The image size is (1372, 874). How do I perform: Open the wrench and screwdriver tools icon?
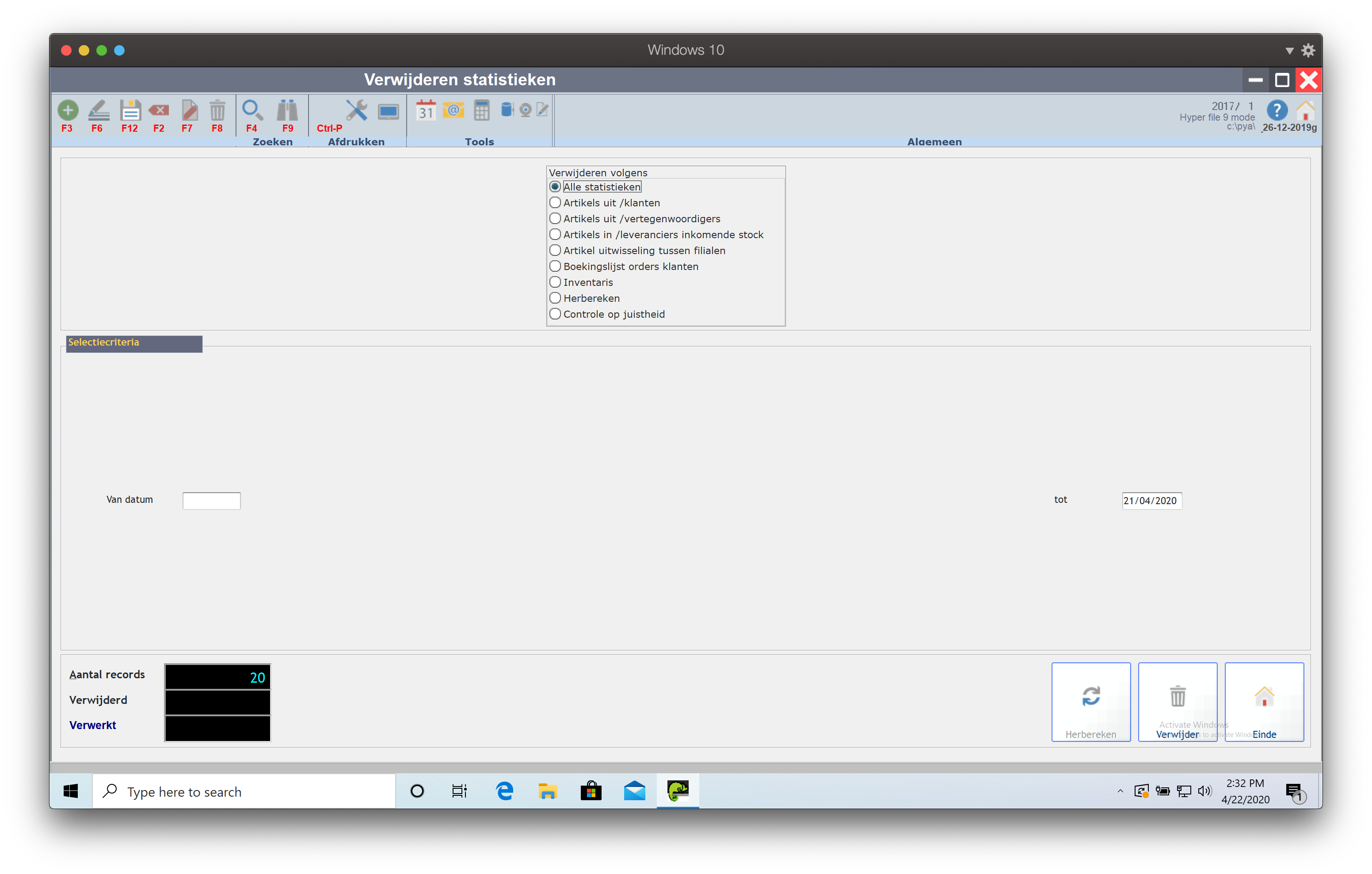point(357,110)
